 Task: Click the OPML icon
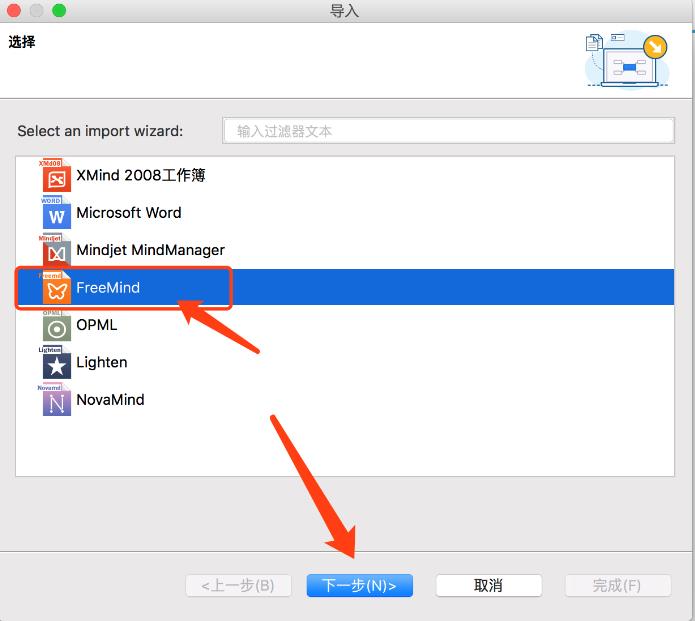[56, 326]
